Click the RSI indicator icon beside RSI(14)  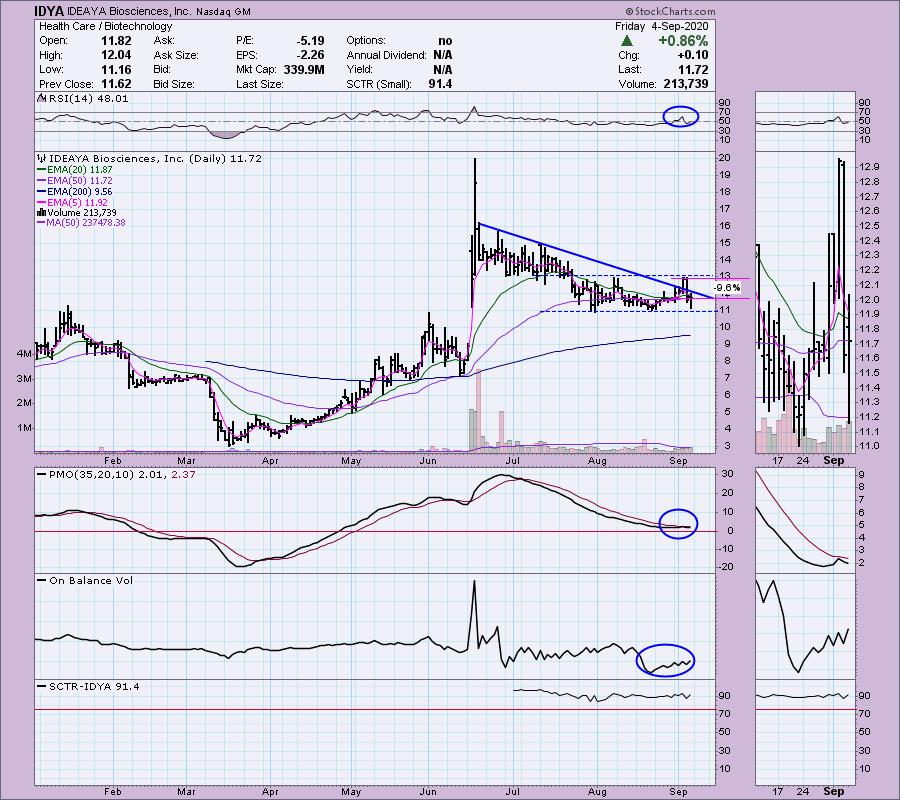click(41, 98)
